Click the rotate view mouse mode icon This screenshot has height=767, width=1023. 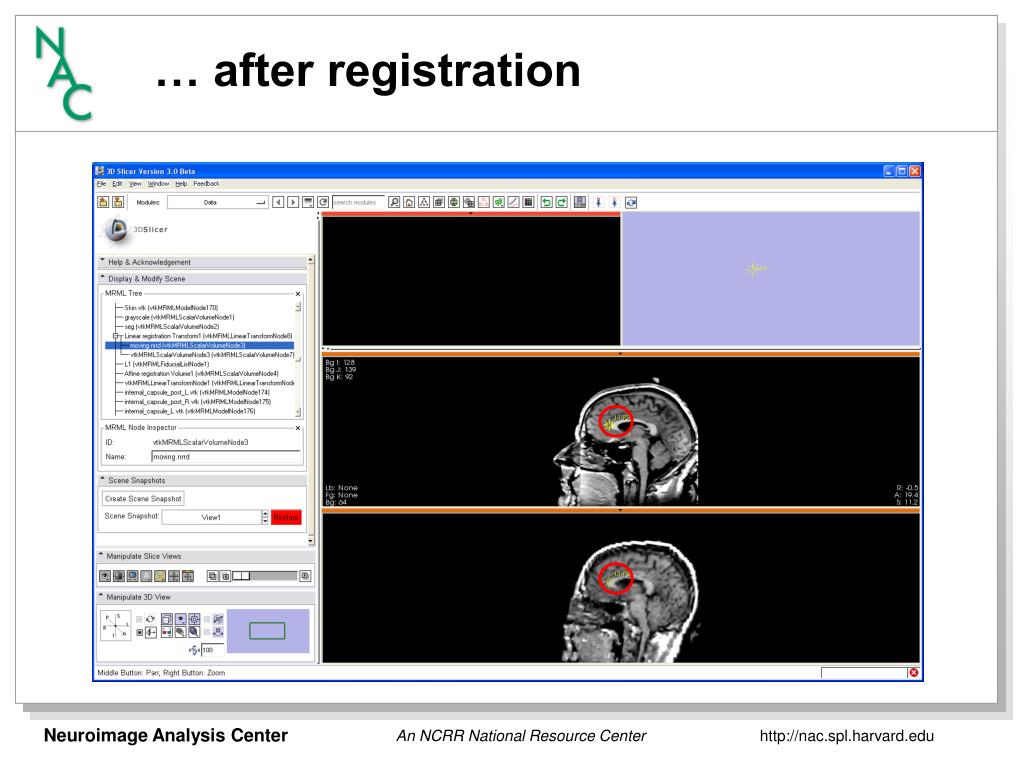tap(631, 202)
